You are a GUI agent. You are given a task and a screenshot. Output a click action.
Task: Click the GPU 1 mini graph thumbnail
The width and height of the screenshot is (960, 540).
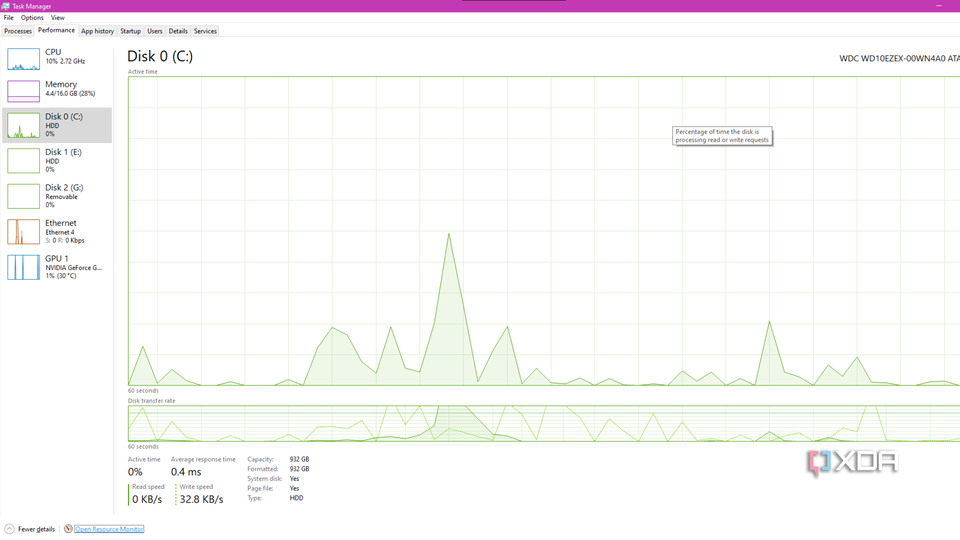click(x=23, y=268)
